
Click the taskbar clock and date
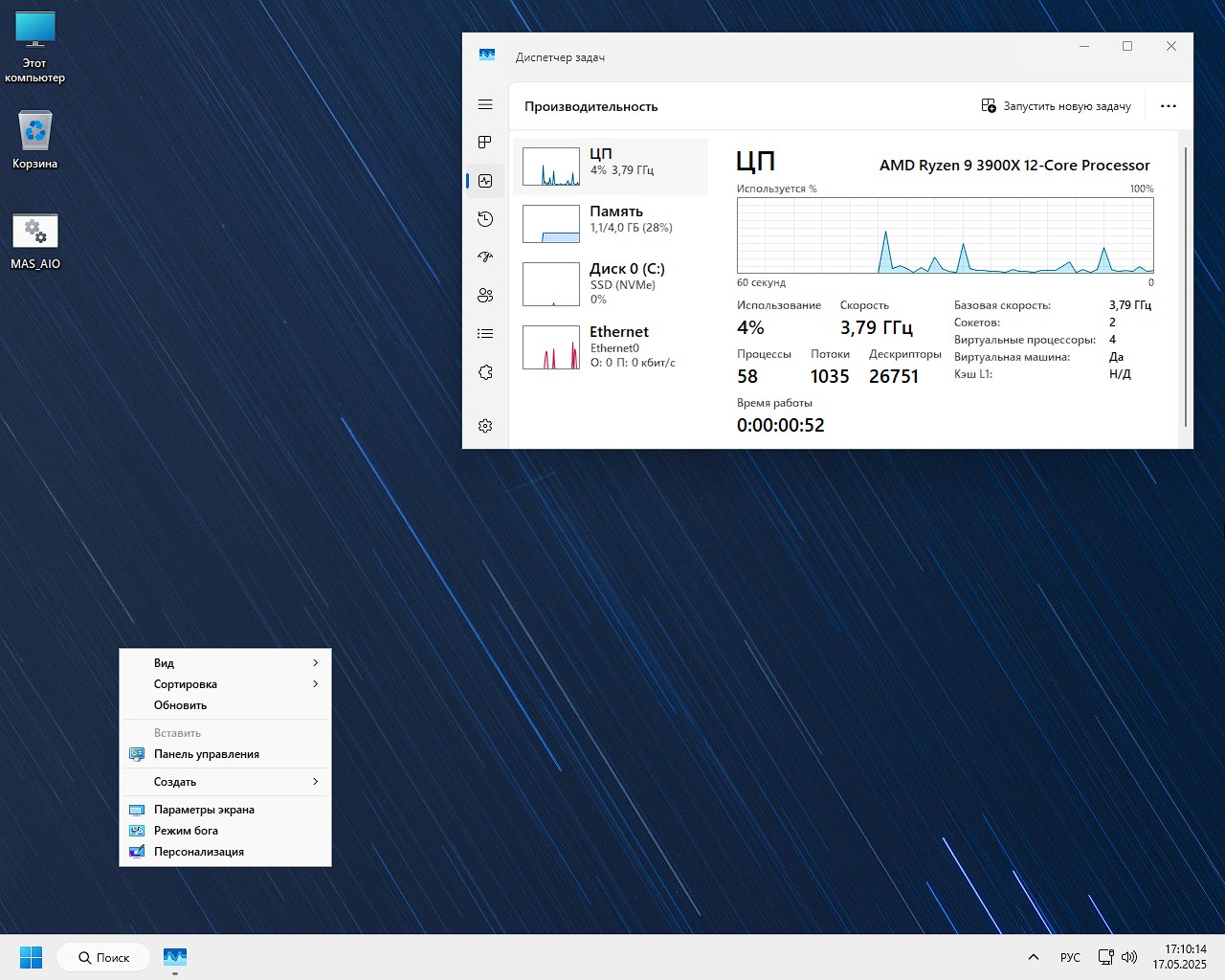pos(1180,957)
